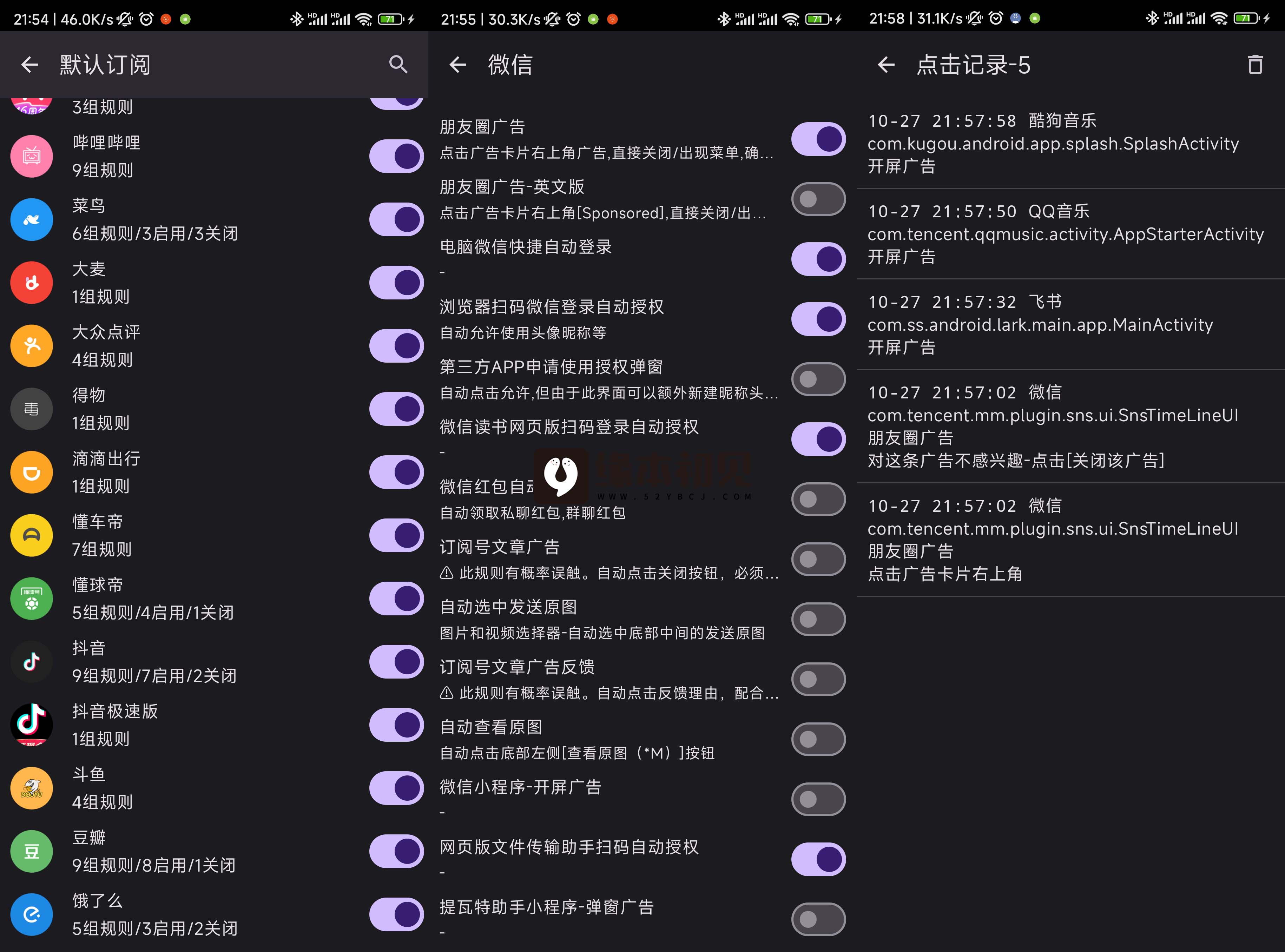Enable 自动查看原图 switch
This screenshot has height=952, width=1285.
coord(818,739)
